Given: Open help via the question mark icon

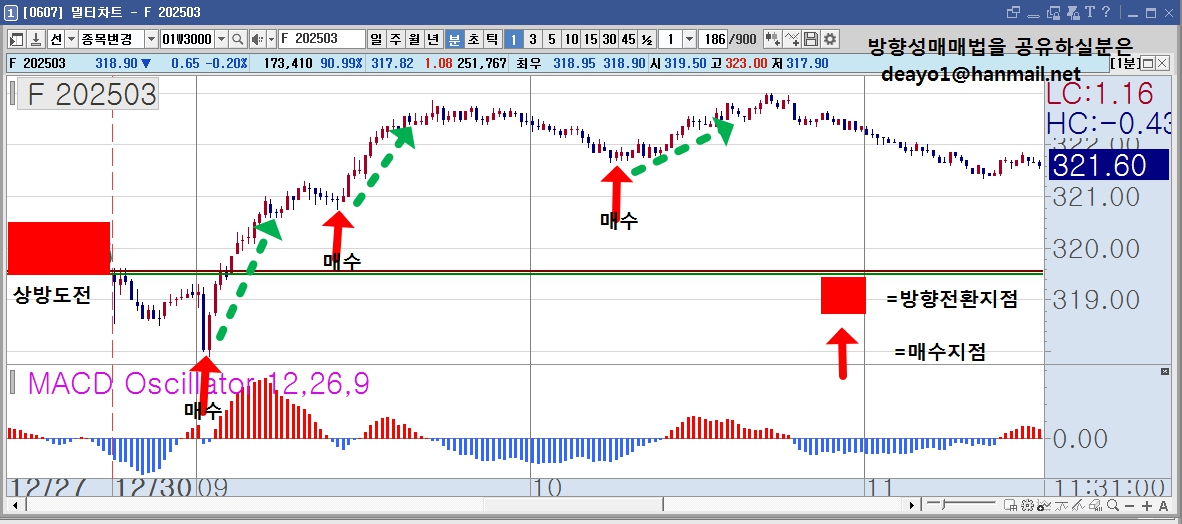Looking at the screenshot, I should tap(1106, 12).
